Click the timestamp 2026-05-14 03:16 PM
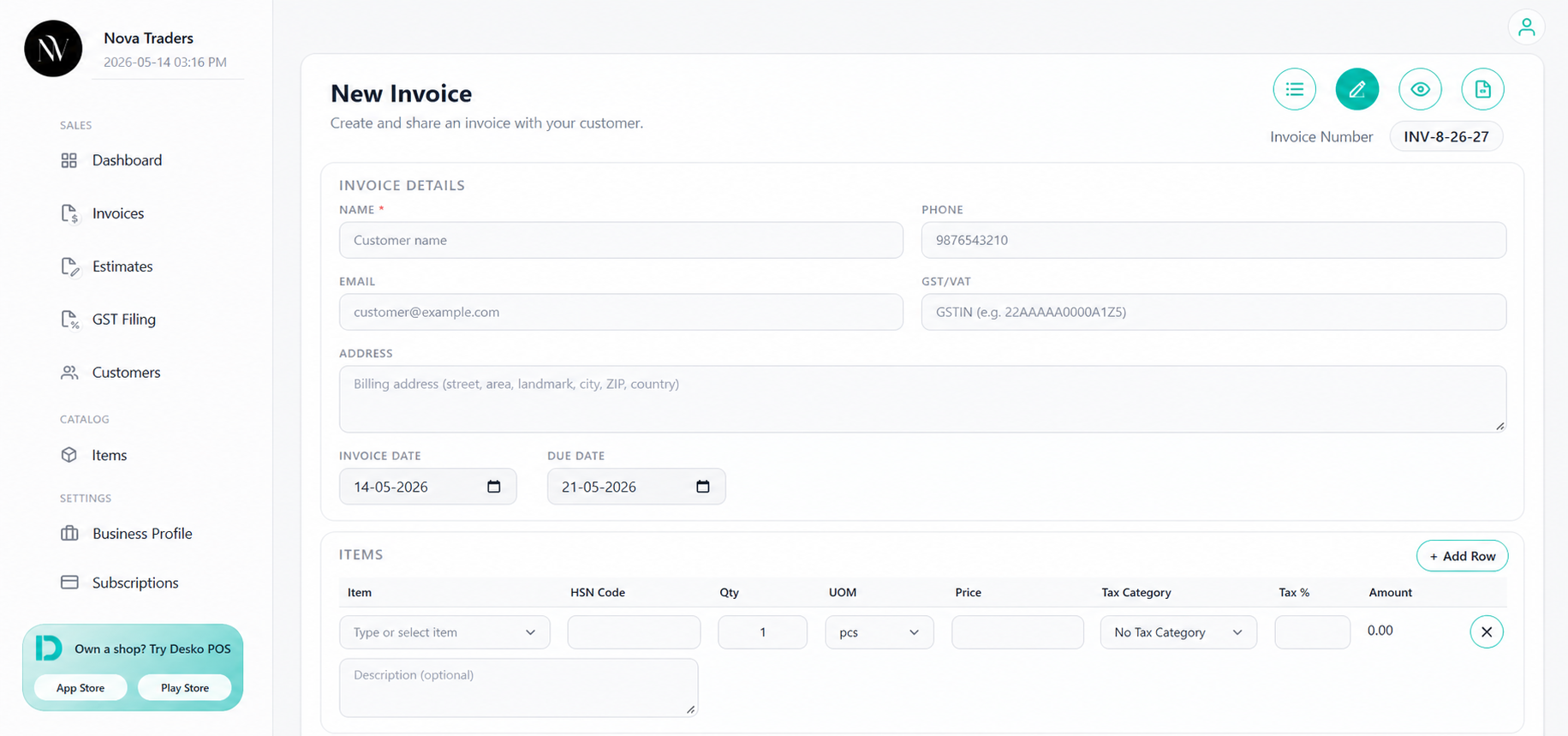The image size is (1568, 736). pyautogui.click(x=165, y=62)
